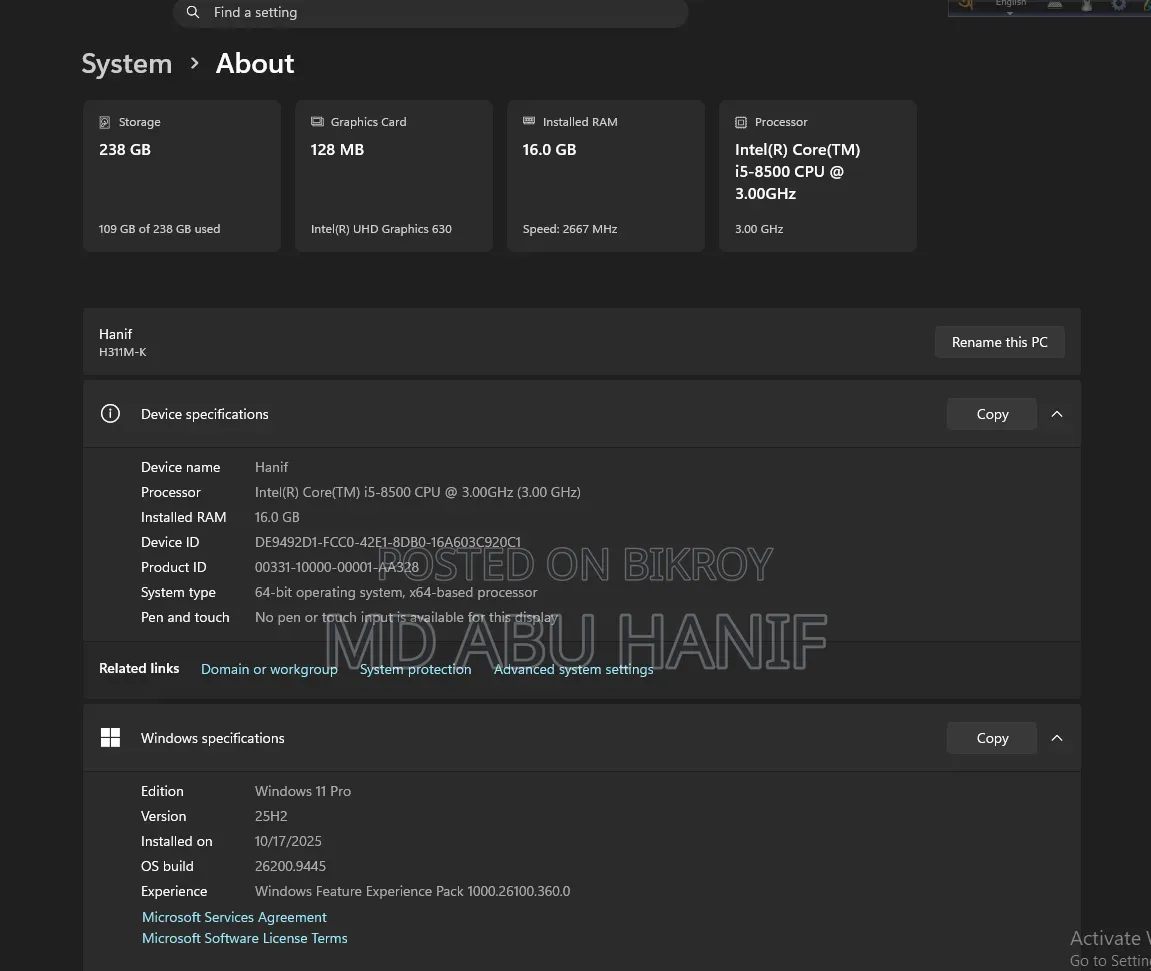
Task: Select '16.0 GB' in the Installed RAM card
Action: [x=549, y=150]
